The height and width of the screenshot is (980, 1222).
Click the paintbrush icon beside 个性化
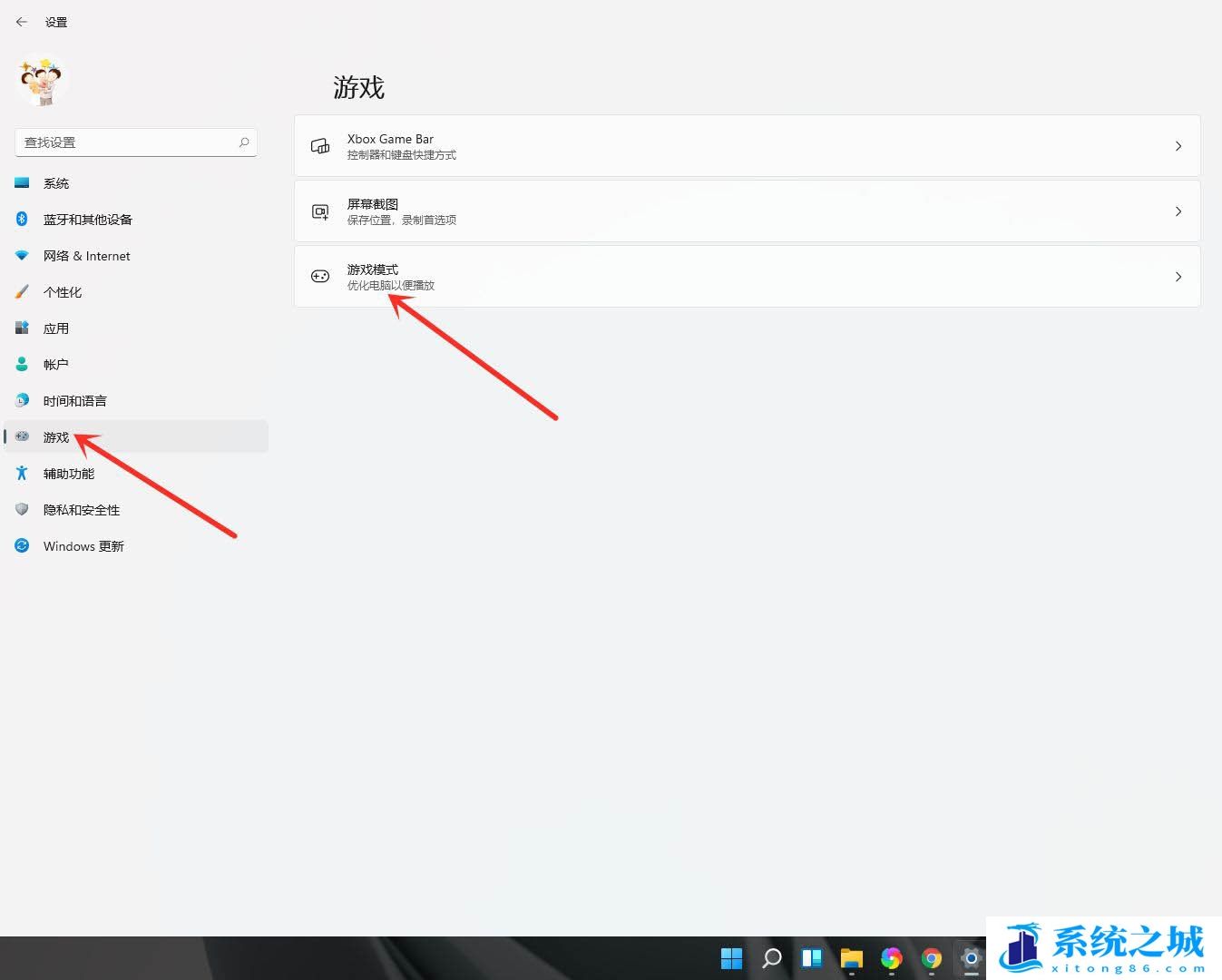[22, 291]
